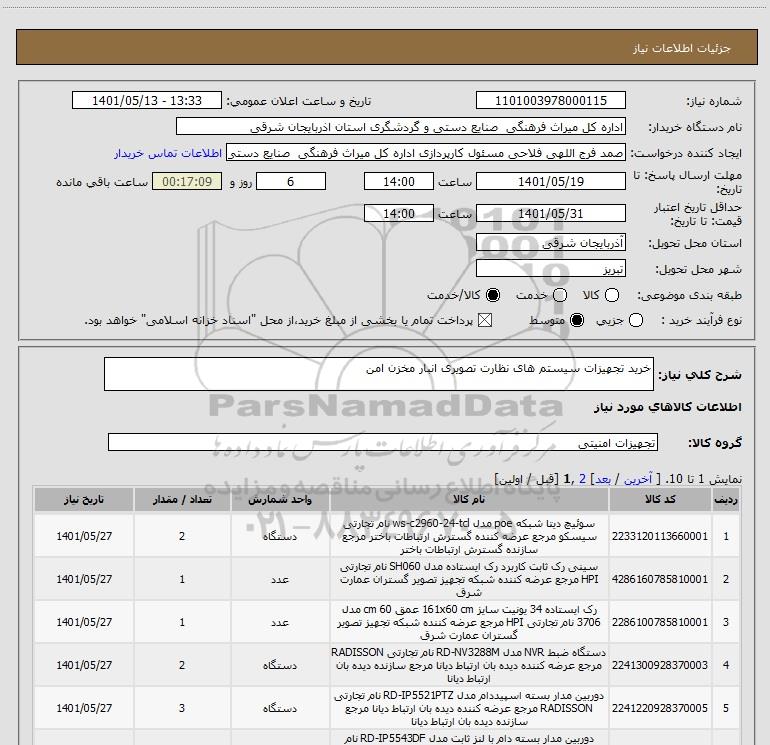The image size is (770, 745).
Task: Click the quantity 3 in row 5
Action: tap(182, 708)
